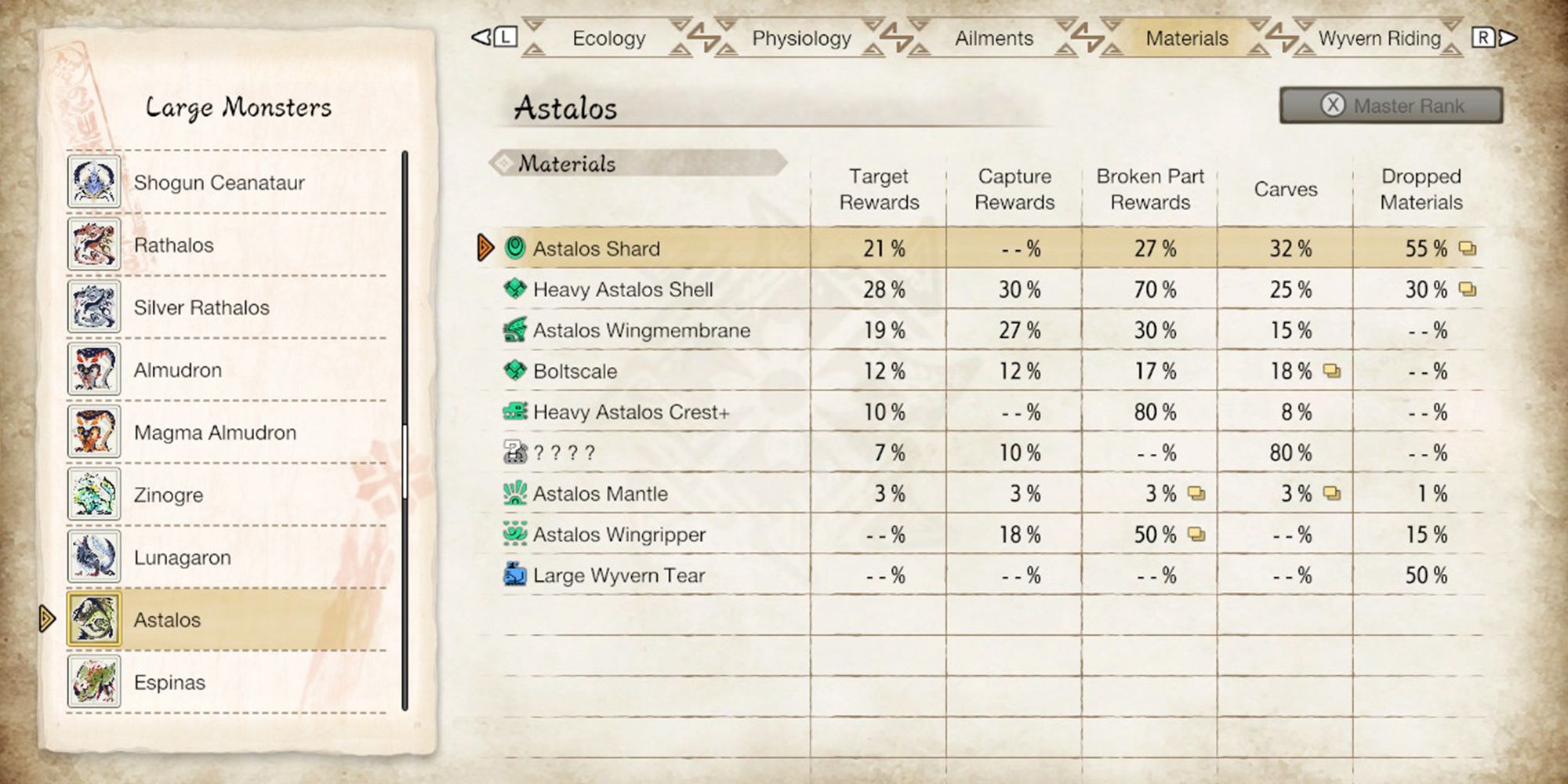Switch to the Ecology tab
1568x784 pixels.
[608, 38]
